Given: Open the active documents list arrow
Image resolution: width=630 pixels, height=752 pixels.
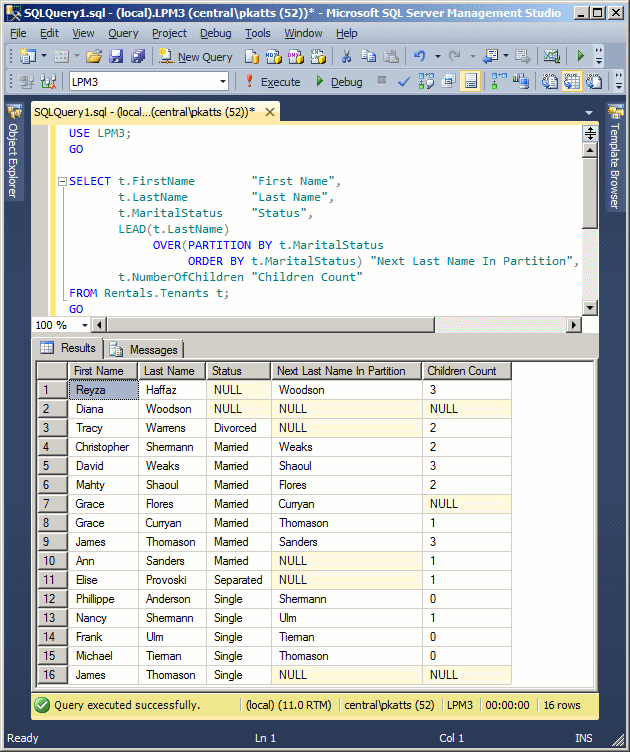Looking at the screenshot, I should (589, 113).
